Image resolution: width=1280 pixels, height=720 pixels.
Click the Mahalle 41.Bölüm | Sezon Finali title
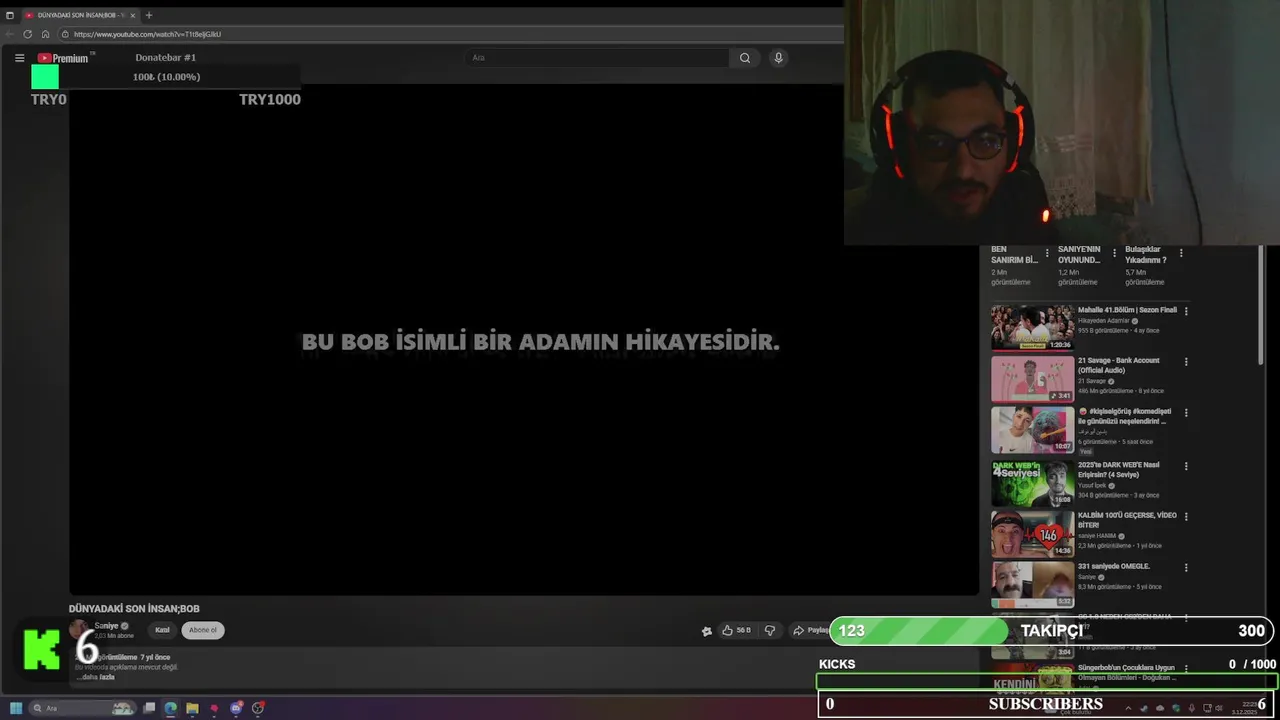pos(1127,310)
